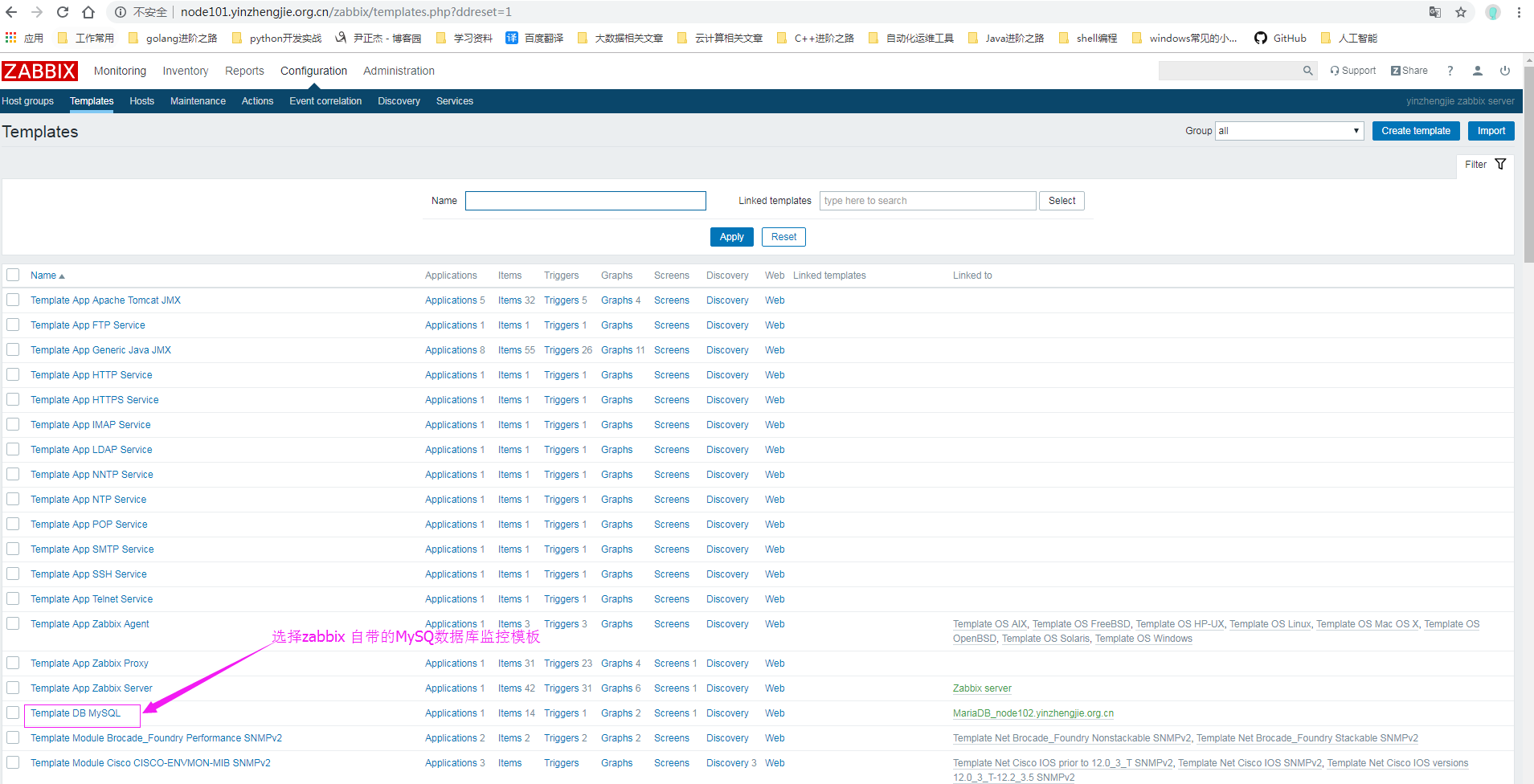Check Template App Zabbix Agent row
The image size is (1534, 784).
coord(13,623)
